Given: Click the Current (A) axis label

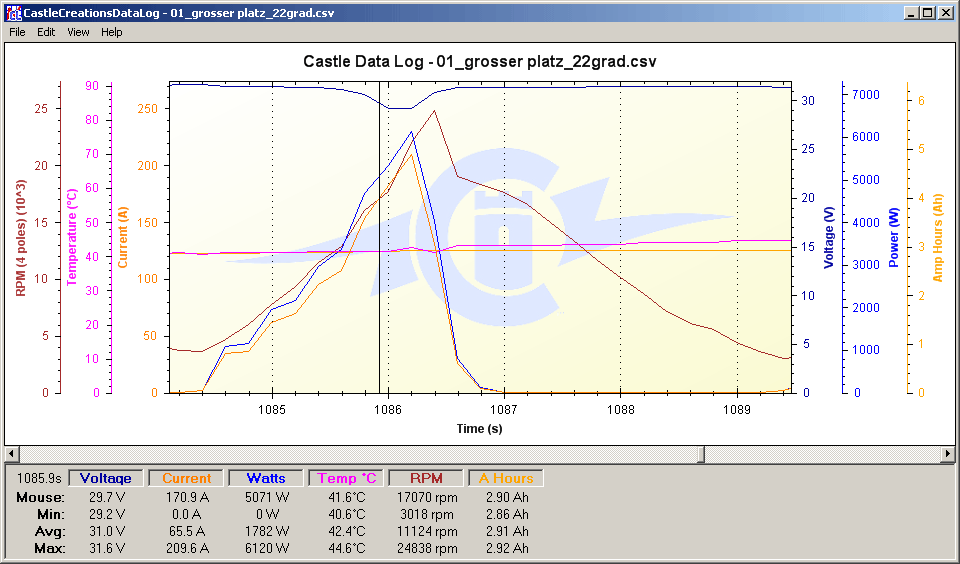Looking at the screenshot, I should pos(122,238).
